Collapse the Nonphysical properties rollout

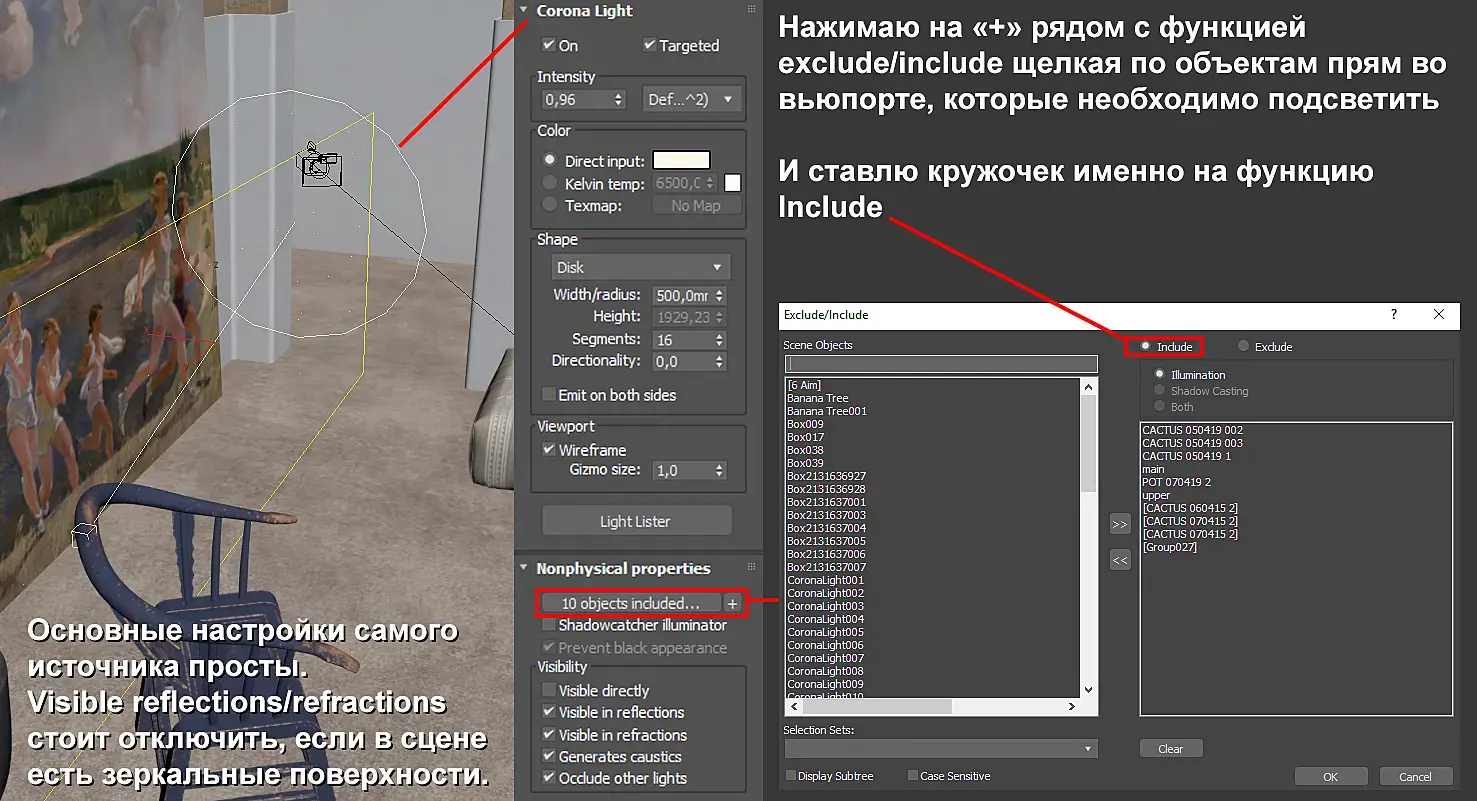[524, 568]
